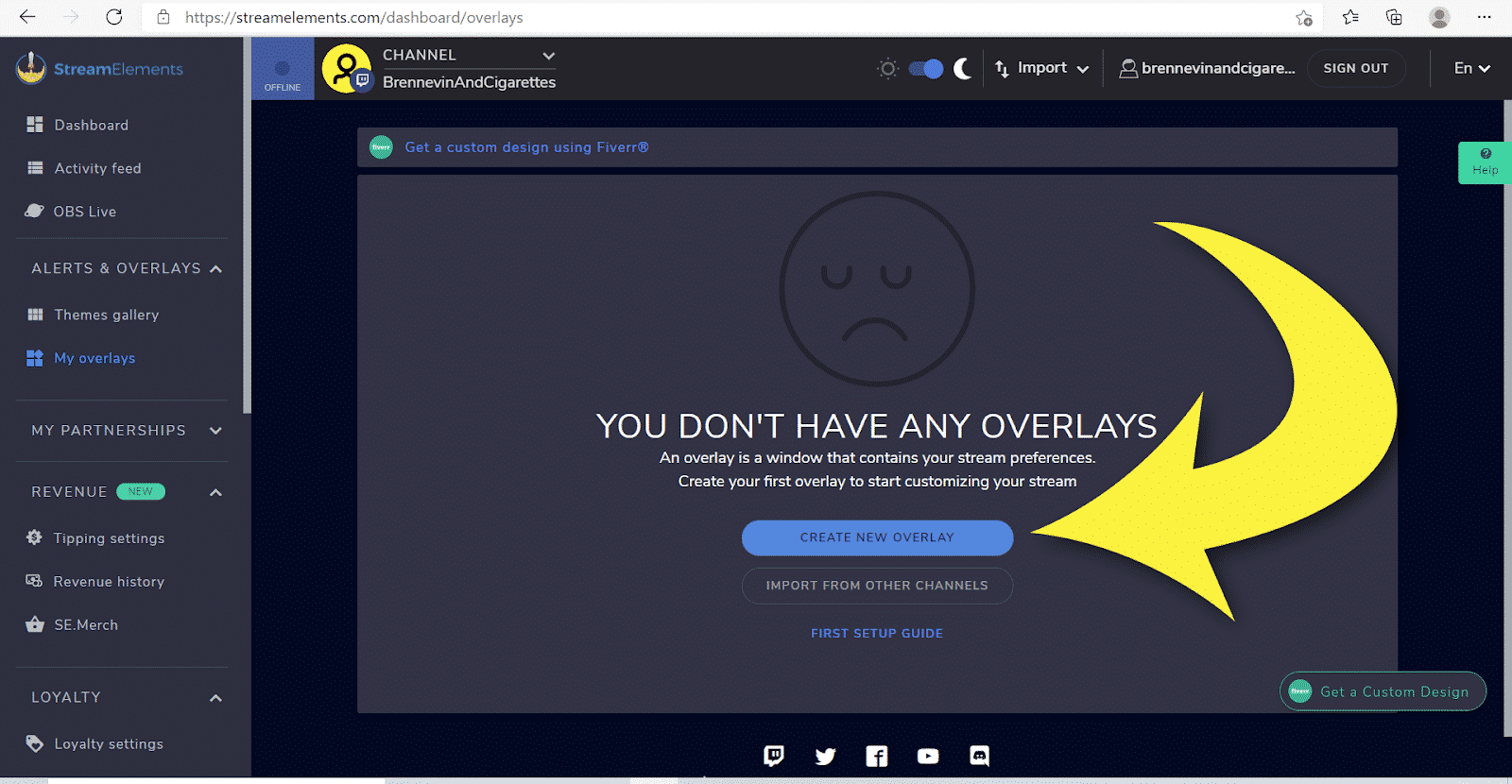Viewport: 1512px width, 784px height.
Task: Open the browser settings and more menu
Action: [x=1485, y=17]
